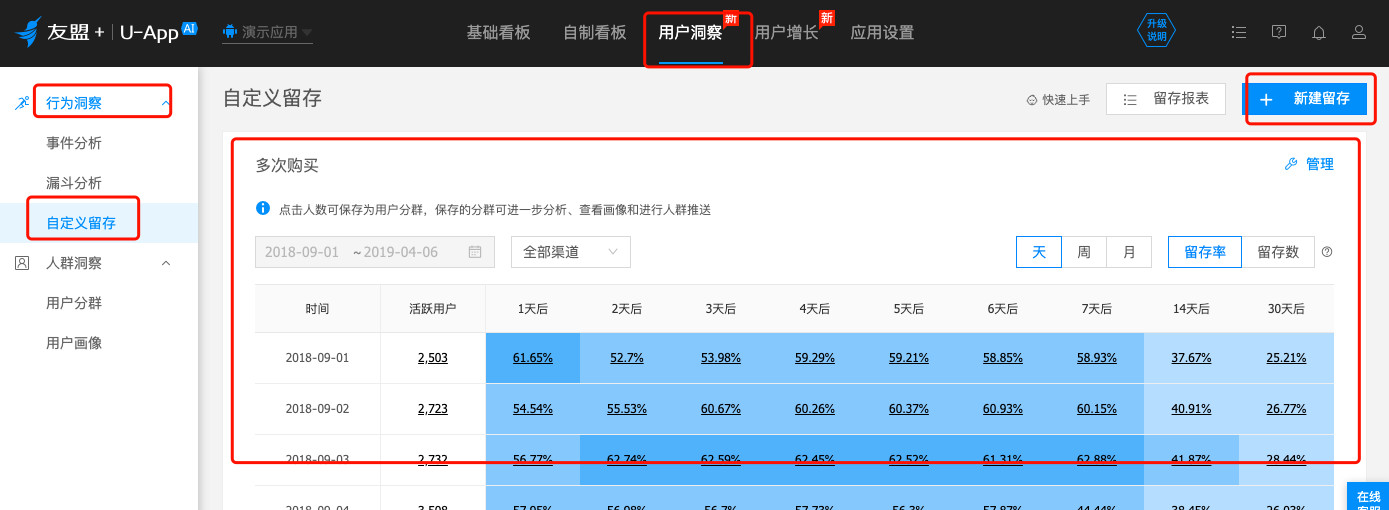Expand the 全部渠道 channel dropdown
The width and height of the screenshot is (1389, 510).
point(570,252)
